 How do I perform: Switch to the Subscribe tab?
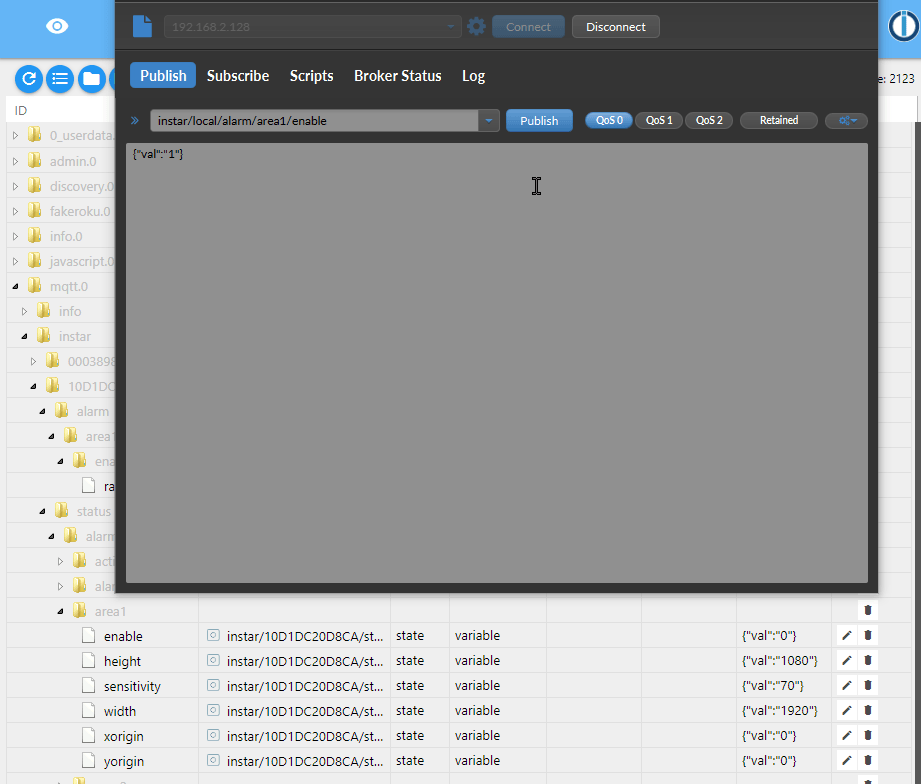point(238,76)
